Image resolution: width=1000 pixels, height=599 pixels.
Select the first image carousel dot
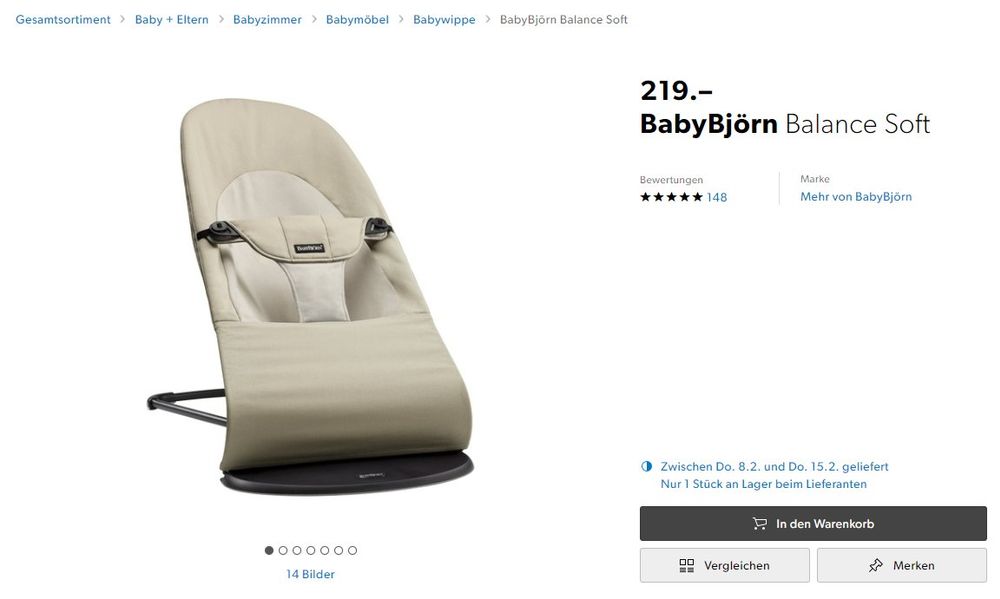pyautogui.click(x=269, y=550)
